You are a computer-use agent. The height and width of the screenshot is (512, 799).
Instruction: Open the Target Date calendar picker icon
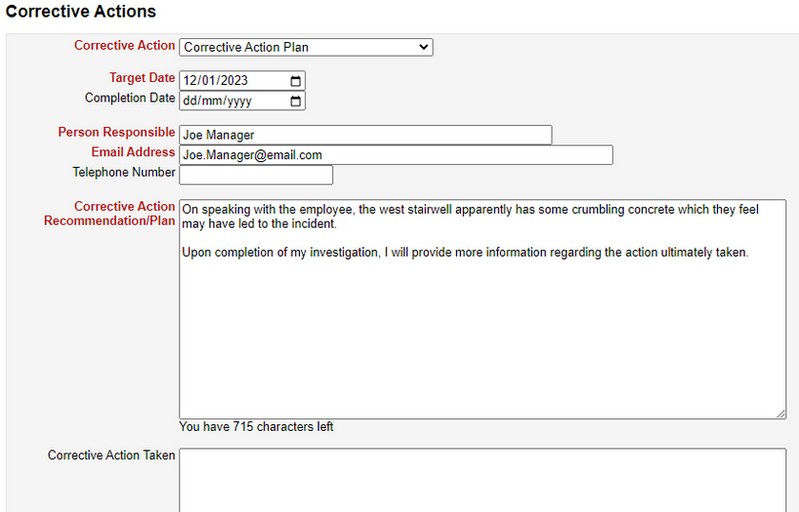click(x=295, y=80)
